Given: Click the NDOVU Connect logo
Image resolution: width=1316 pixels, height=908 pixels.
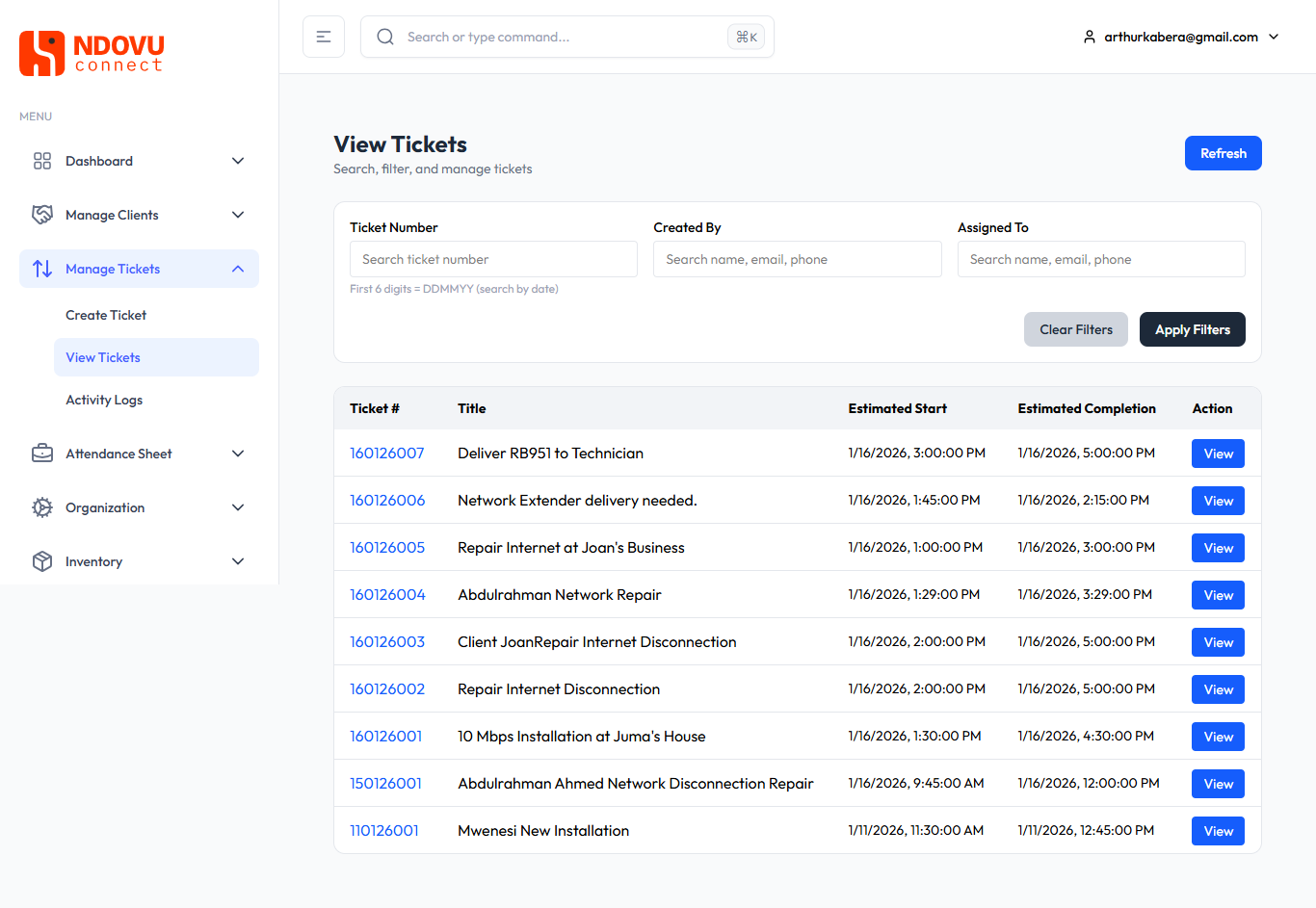Looking at the screenshot, I should click(91, 53).
